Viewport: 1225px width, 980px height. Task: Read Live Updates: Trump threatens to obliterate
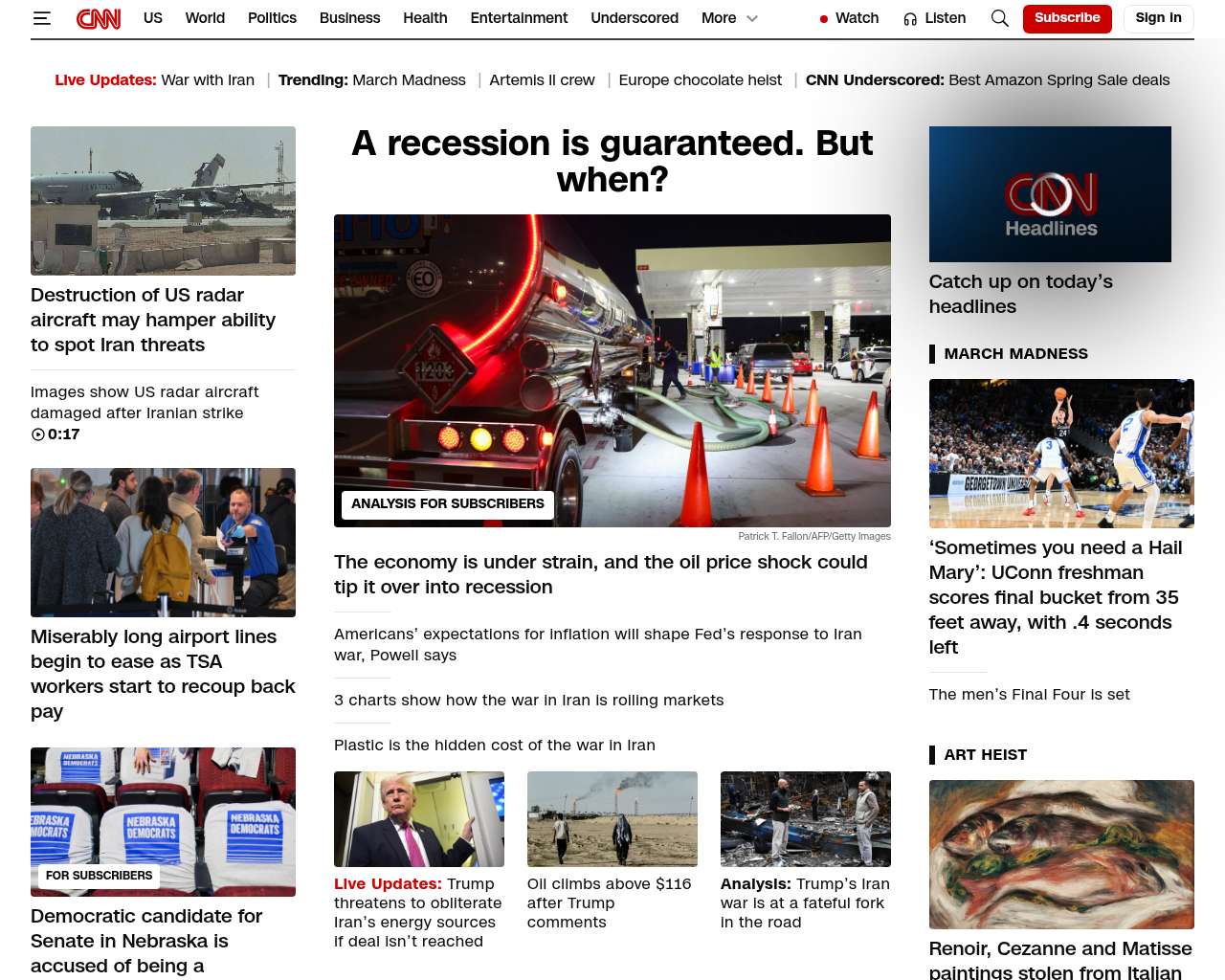[x=418, y=913]
